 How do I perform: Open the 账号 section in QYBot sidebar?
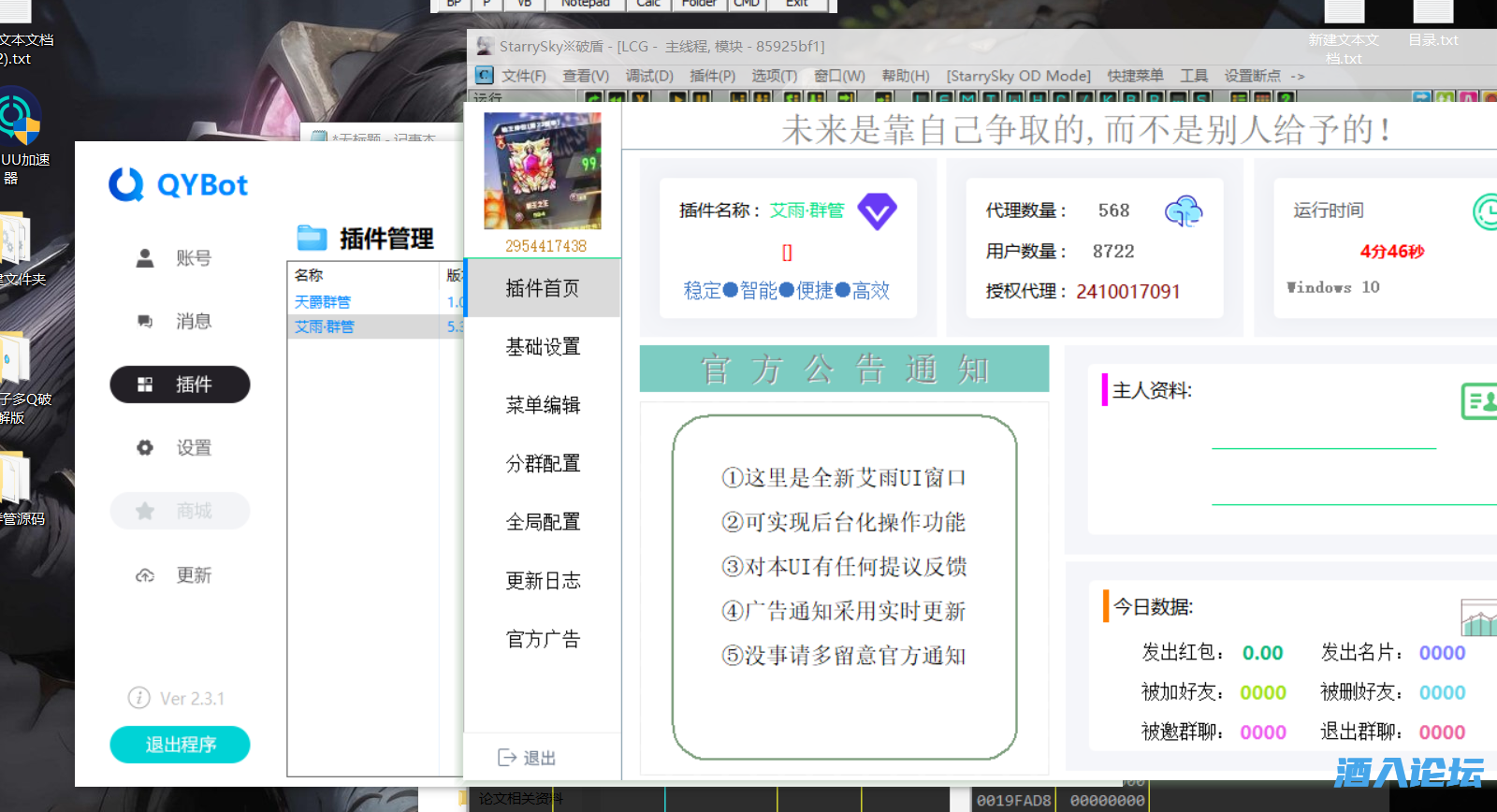click(180, 258)
